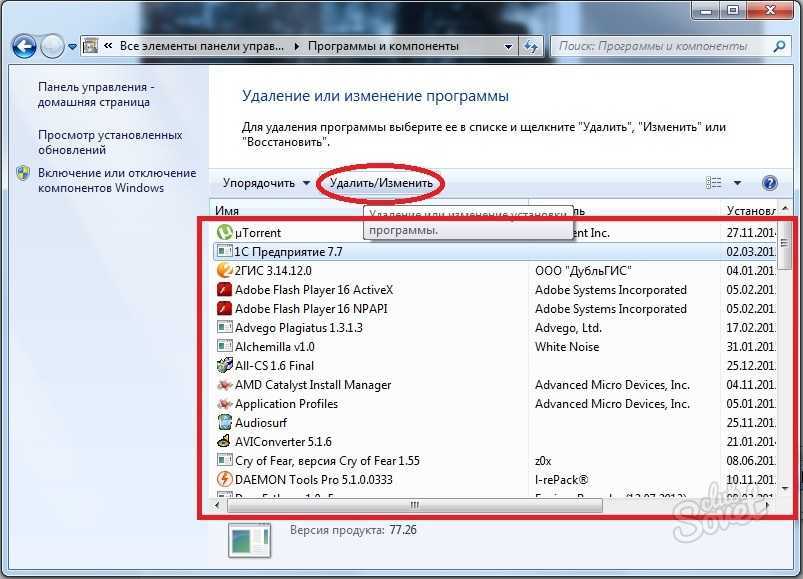Open the view options dropdown arrow
Screen dimensions: 803x579
(737, 183)
